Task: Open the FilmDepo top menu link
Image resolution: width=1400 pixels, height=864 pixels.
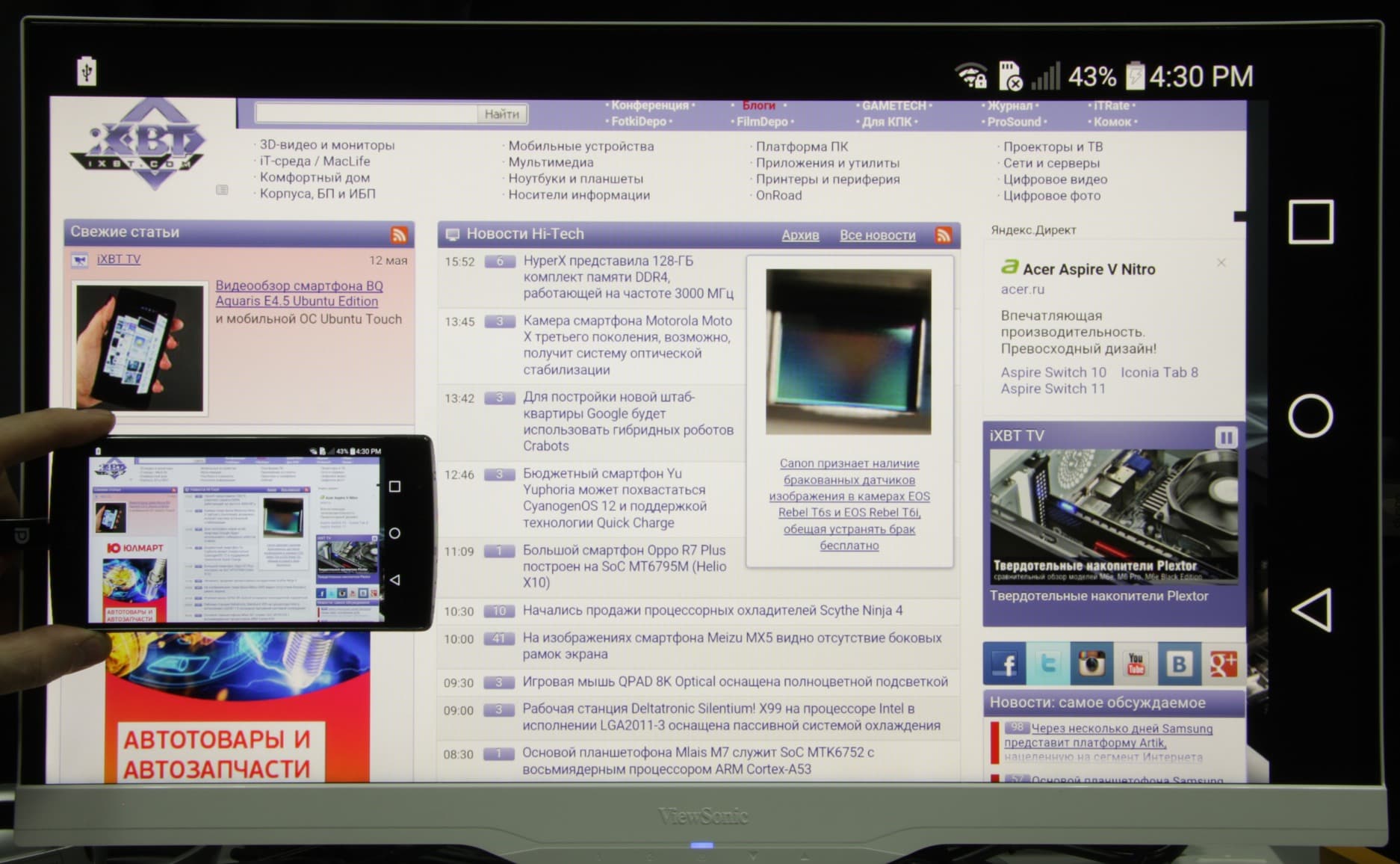Action: (762, 121)
